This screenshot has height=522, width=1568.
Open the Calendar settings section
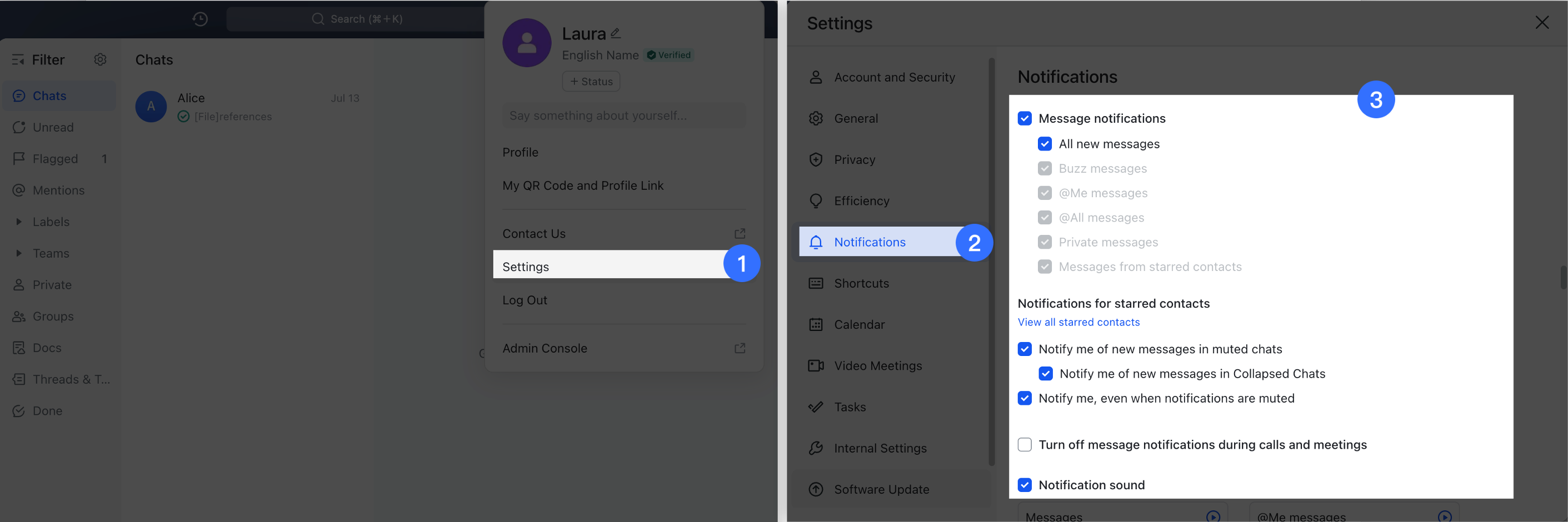tap(860, 324)
